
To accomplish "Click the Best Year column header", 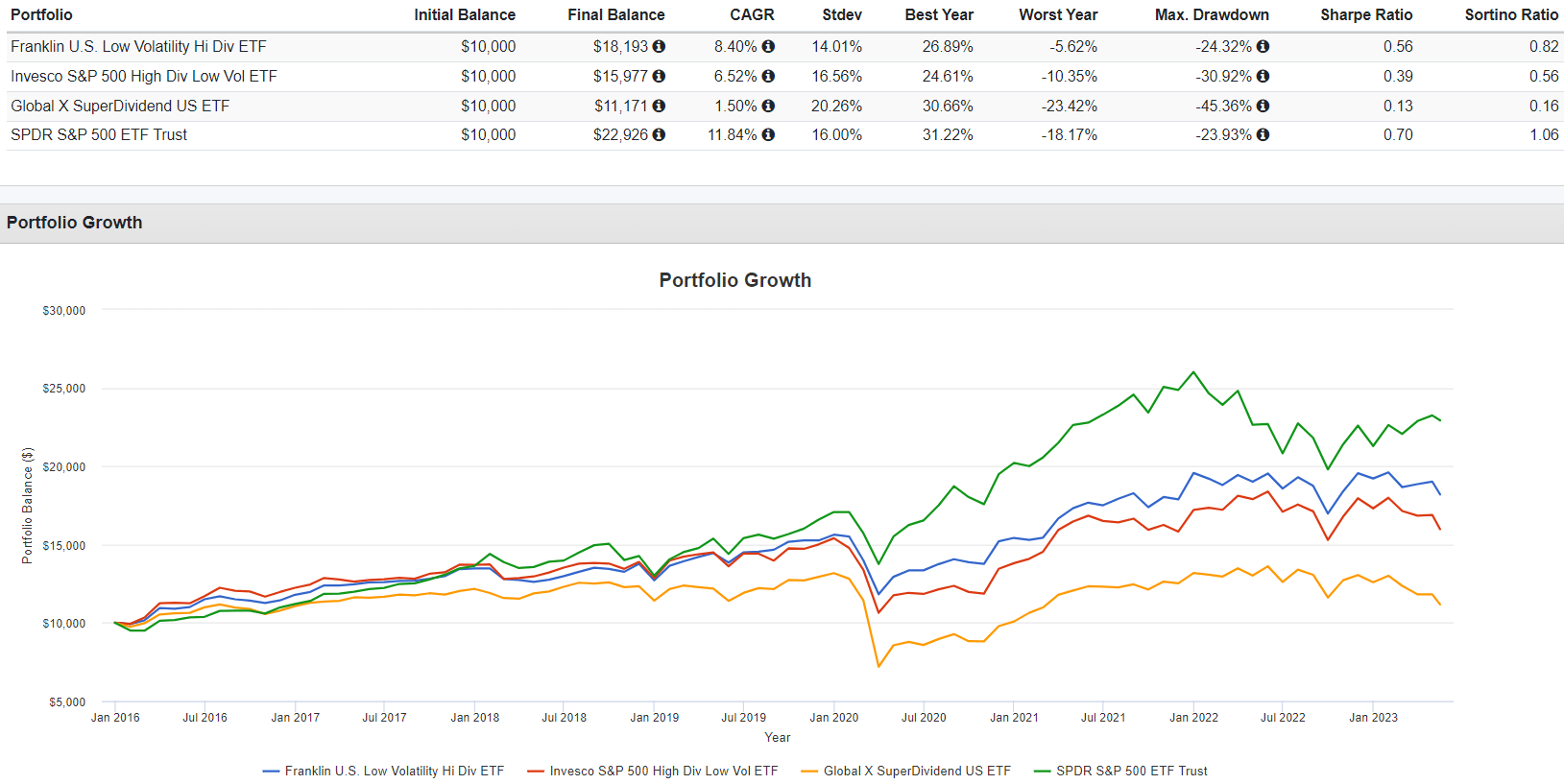I will [939, 14].
